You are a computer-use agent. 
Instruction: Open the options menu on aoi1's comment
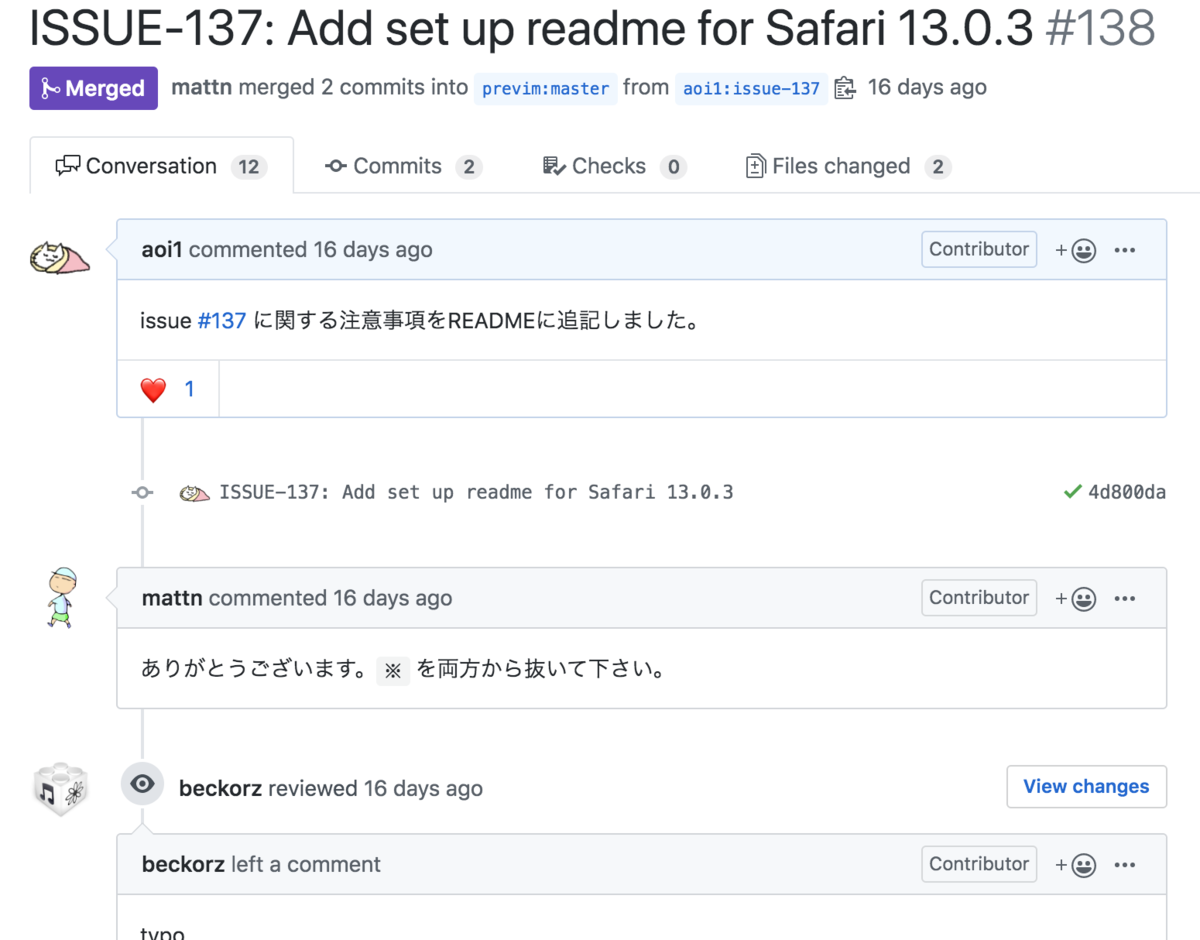[1125, 249]
